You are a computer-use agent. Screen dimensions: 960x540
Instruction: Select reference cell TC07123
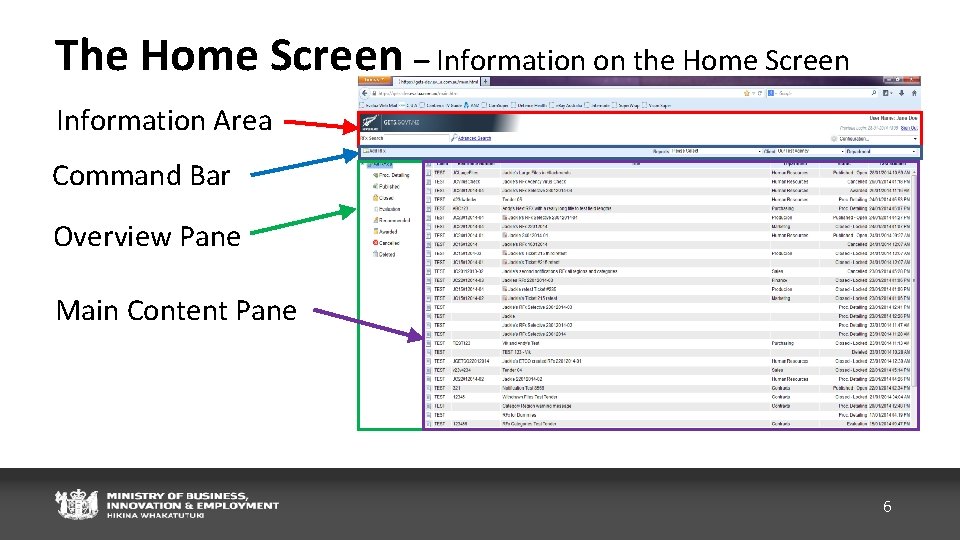pyautogui.click(x=462, y=343)
